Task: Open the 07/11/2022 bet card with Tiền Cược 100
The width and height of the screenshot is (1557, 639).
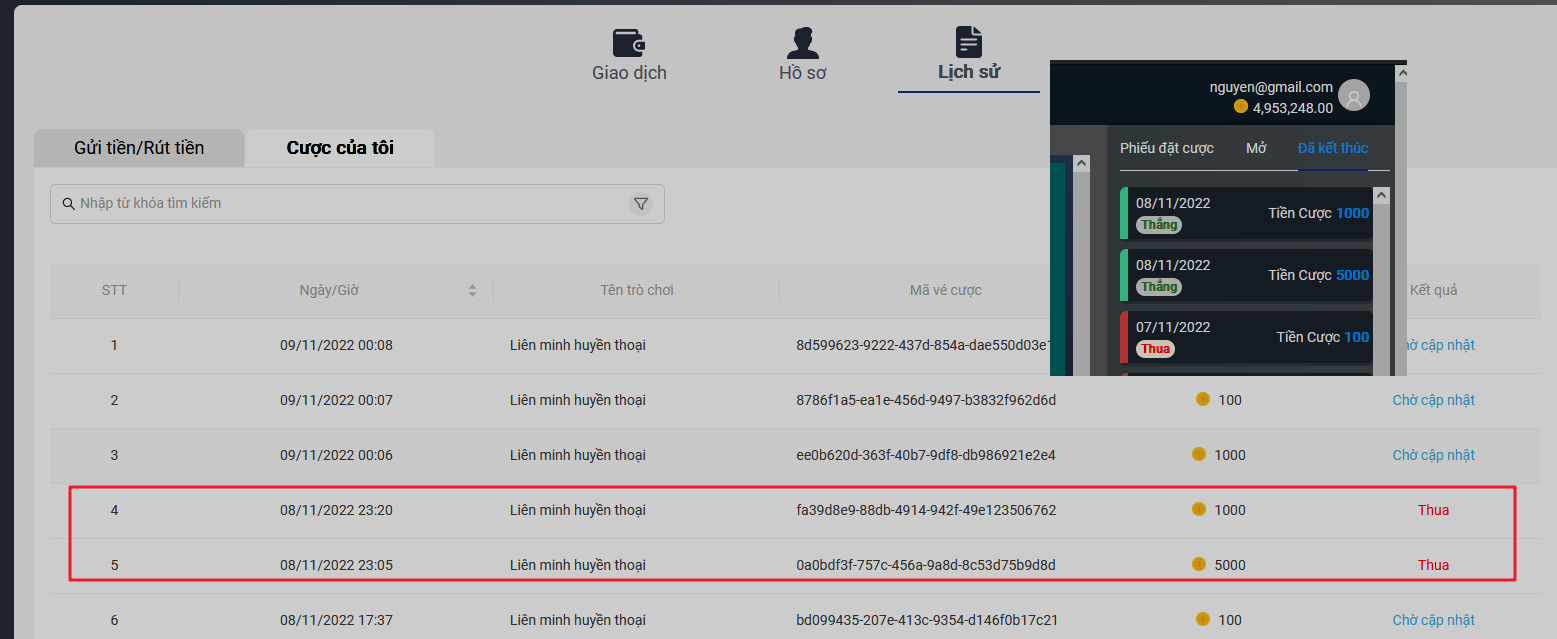Action: [x=1246, y=337]
